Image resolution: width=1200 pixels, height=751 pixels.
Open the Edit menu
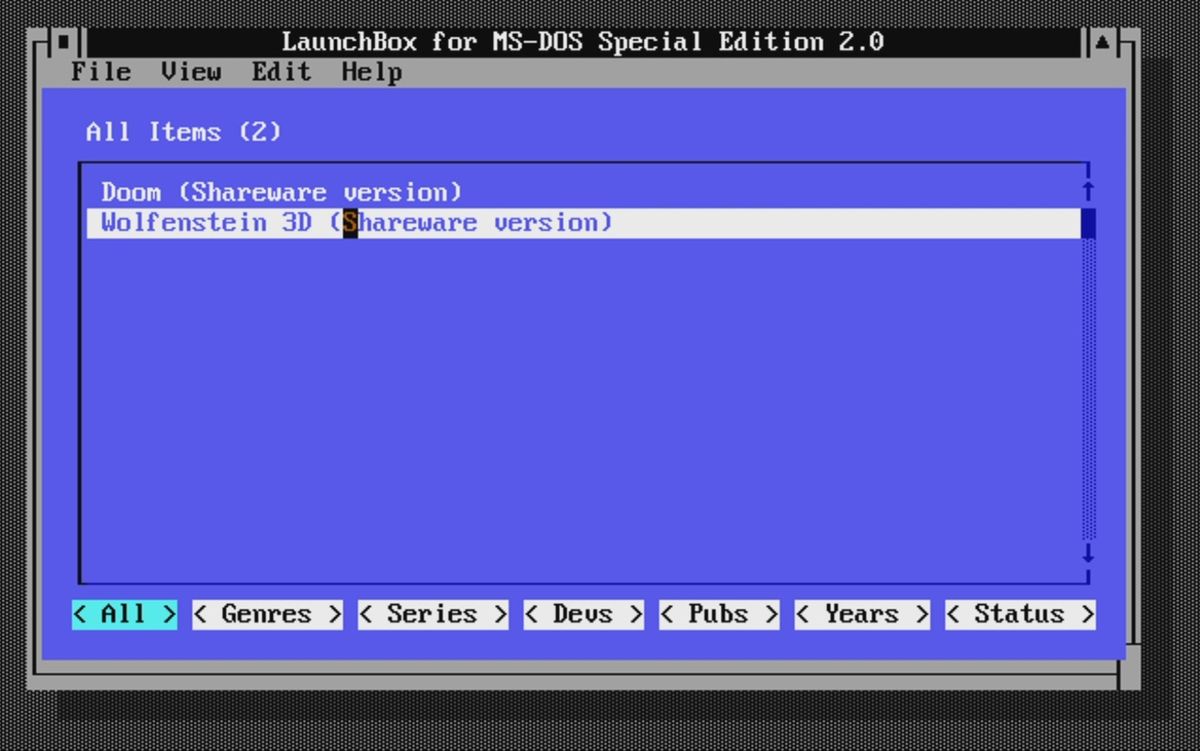281,72
